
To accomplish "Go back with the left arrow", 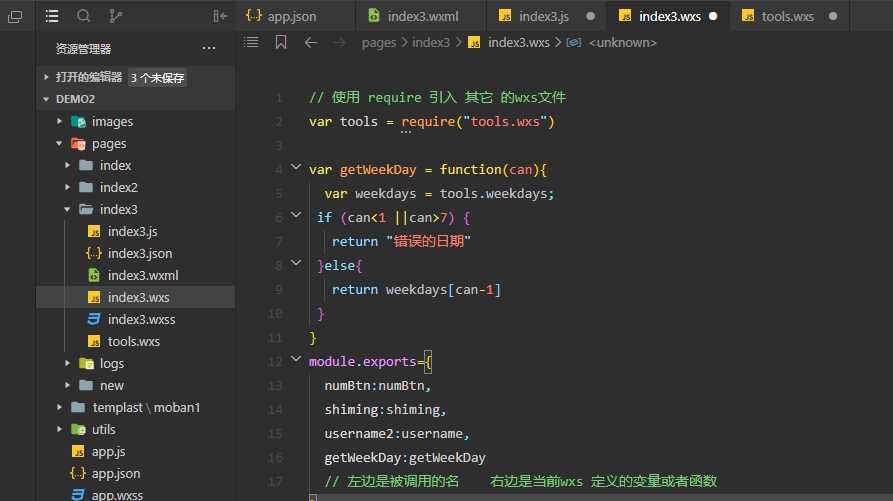I will point(310,42).
